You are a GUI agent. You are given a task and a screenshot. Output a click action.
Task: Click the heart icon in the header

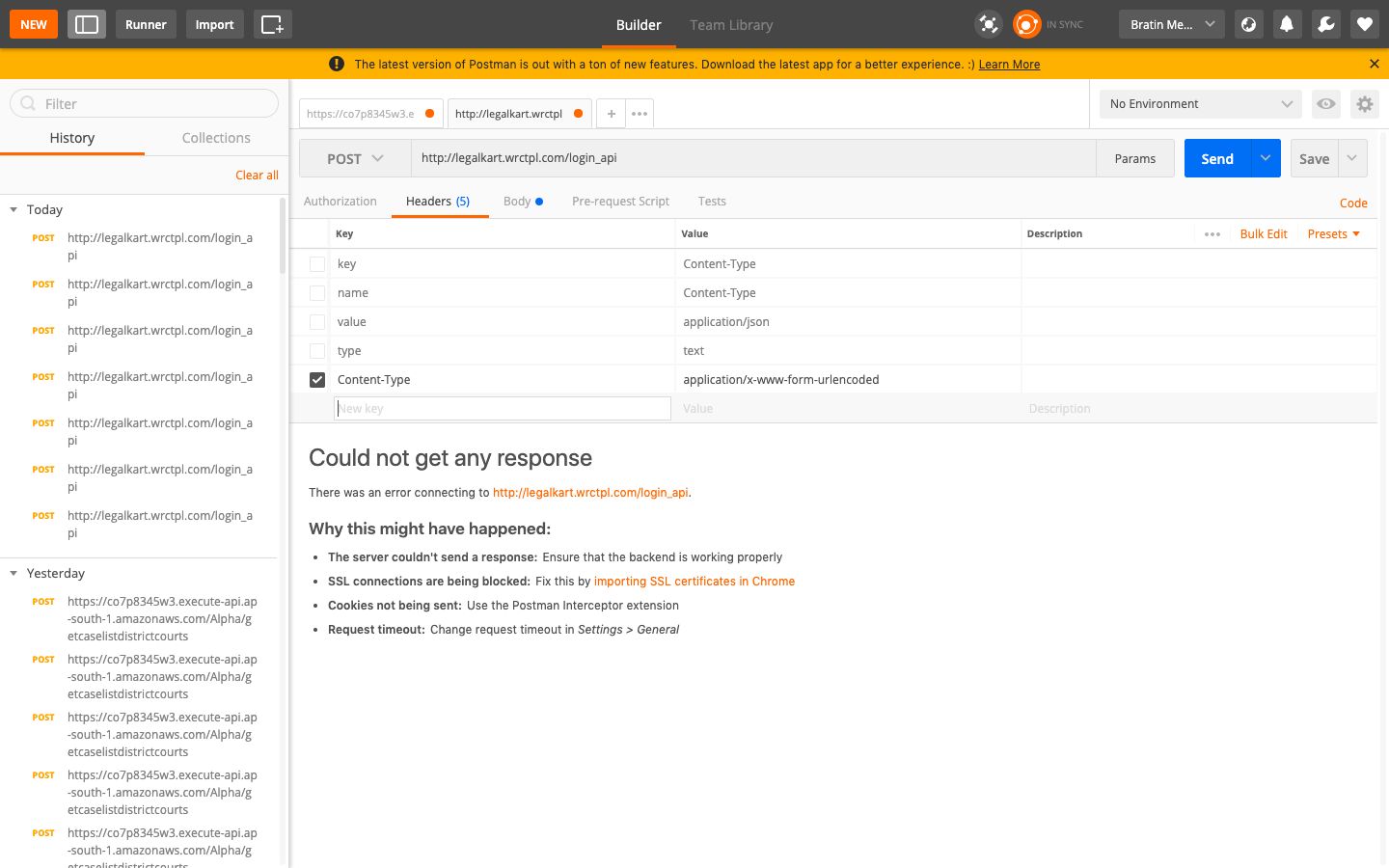click(x=1364, y=24)
